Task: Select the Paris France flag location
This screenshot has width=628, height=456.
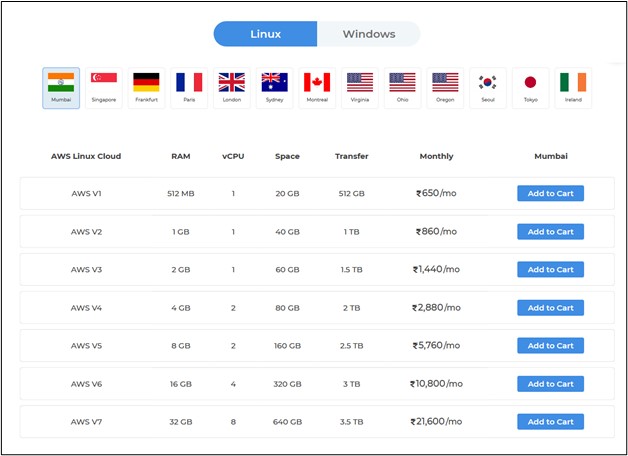Action: 189,88
